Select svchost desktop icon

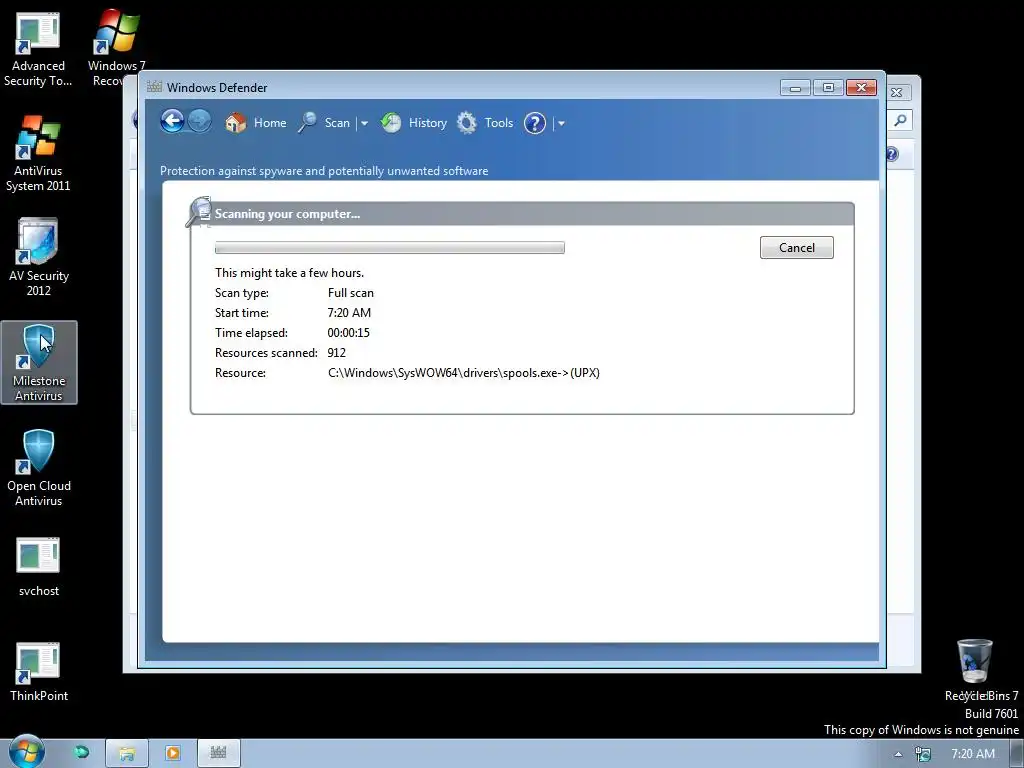point(39,567)
